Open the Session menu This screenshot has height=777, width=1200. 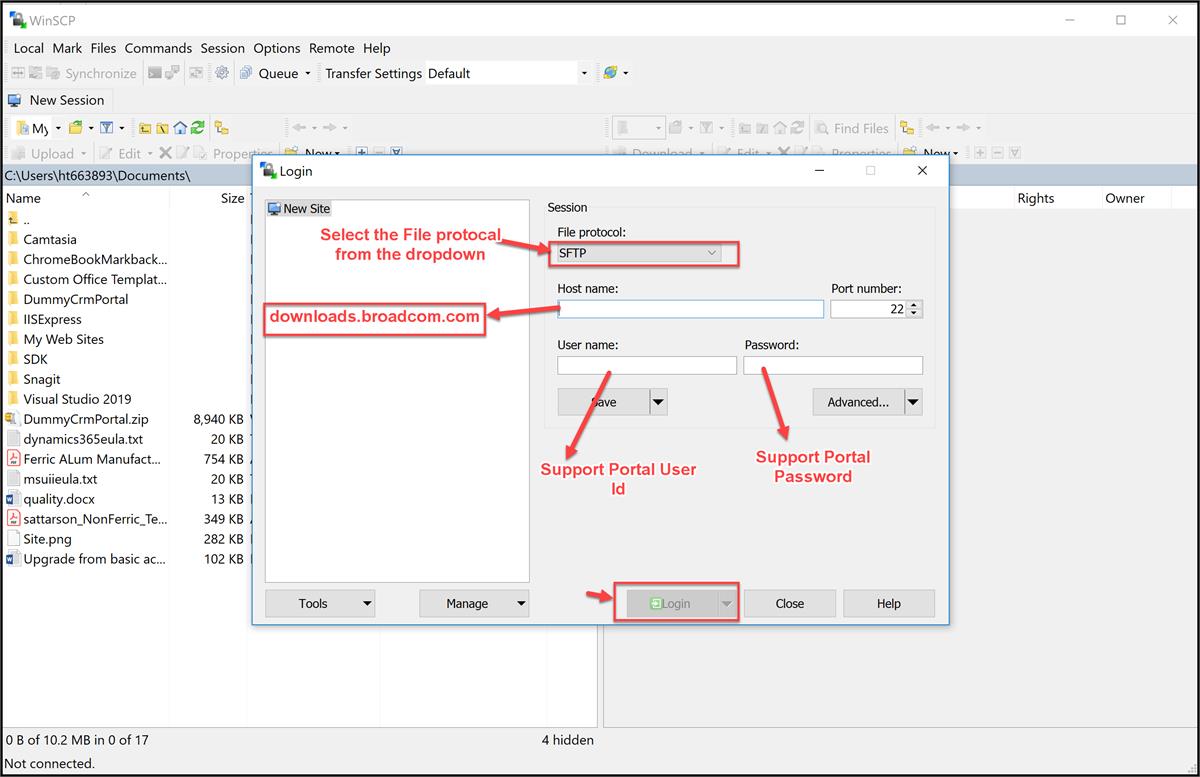point(222,48)
